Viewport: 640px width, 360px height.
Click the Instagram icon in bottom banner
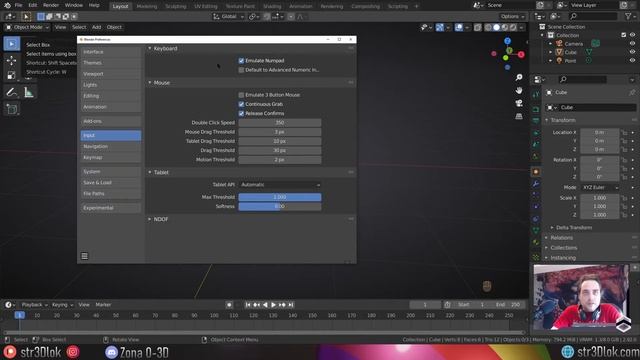tap(73, 352)
